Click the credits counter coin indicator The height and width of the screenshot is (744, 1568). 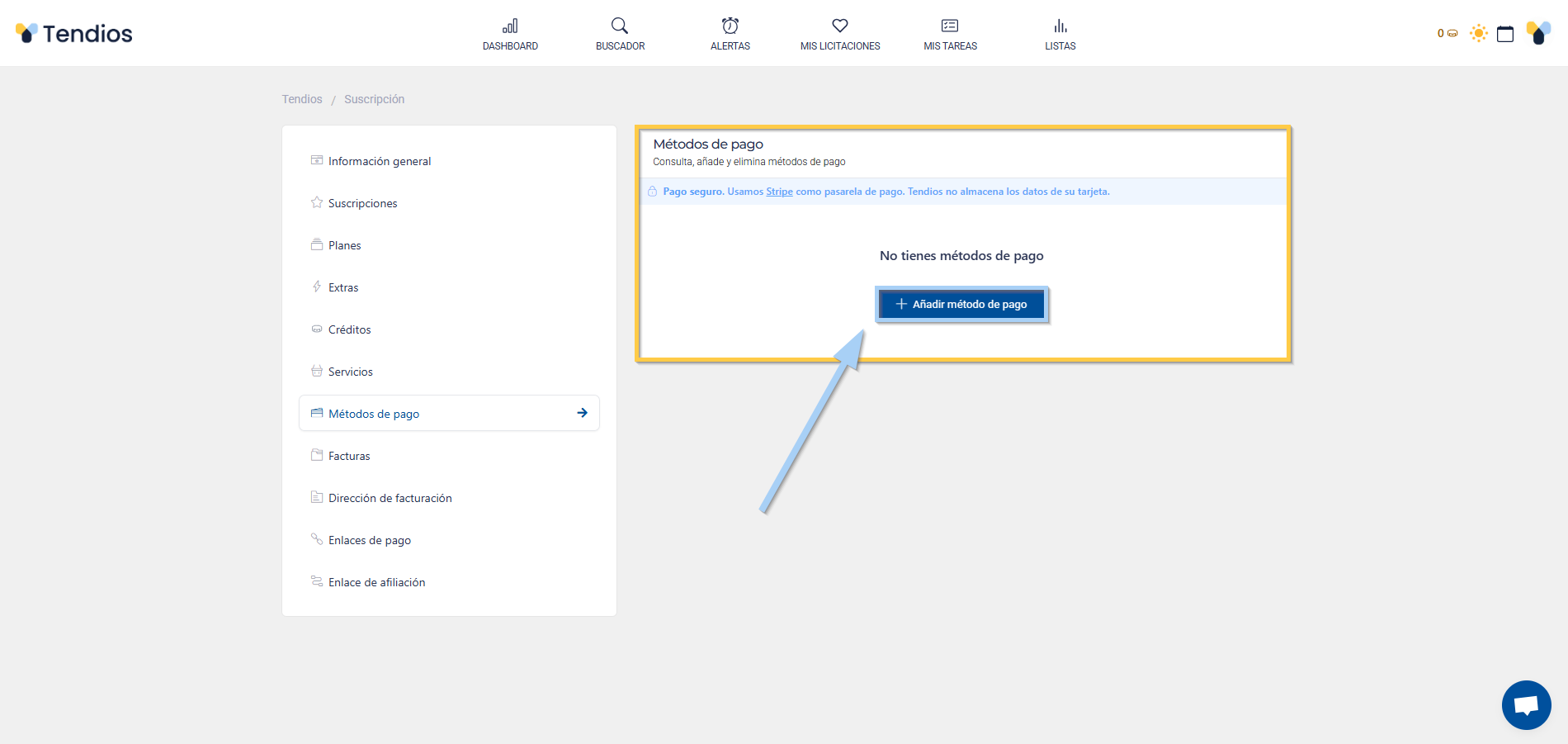coord(1448,34)
